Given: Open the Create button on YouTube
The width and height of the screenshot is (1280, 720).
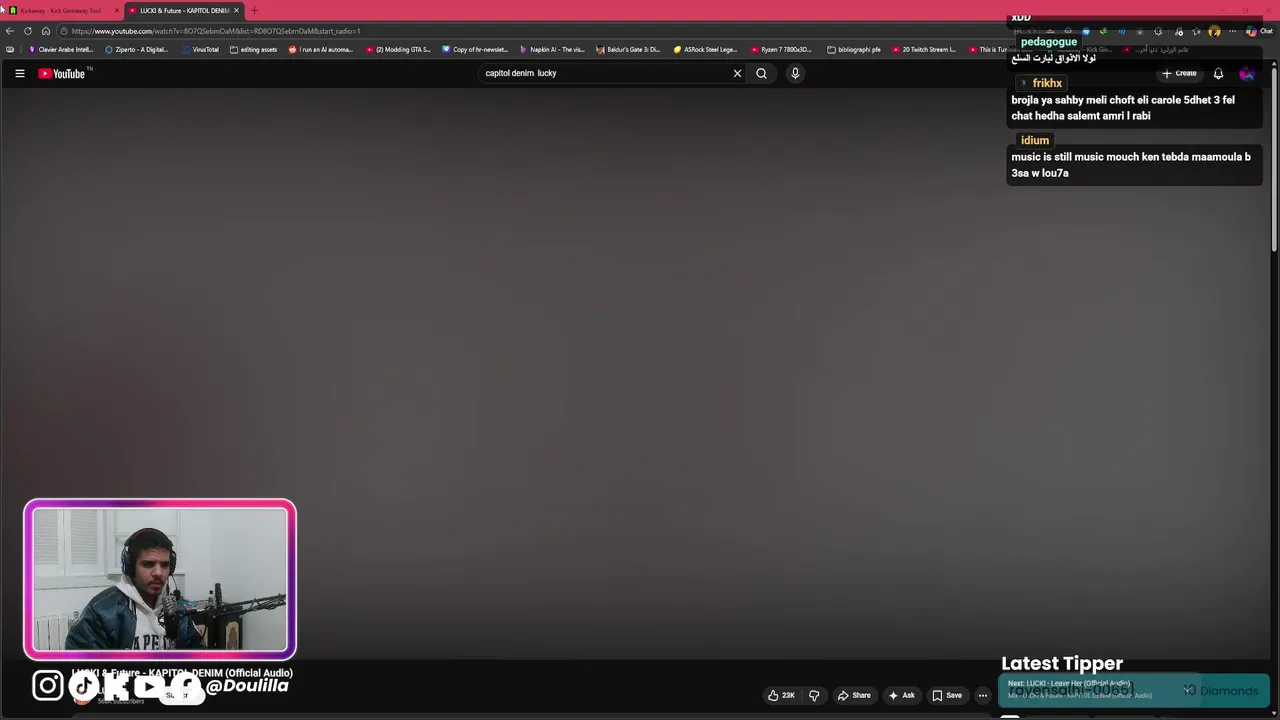Looking at the screenshot, I should click(x=1179, y=73).
